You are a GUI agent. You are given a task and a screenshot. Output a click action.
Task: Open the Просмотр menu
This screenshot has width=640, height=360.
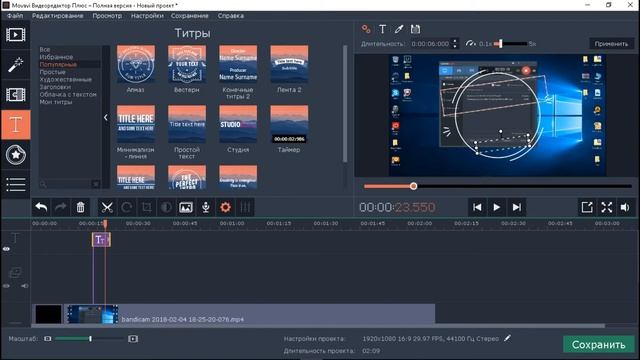pos(107,16)
